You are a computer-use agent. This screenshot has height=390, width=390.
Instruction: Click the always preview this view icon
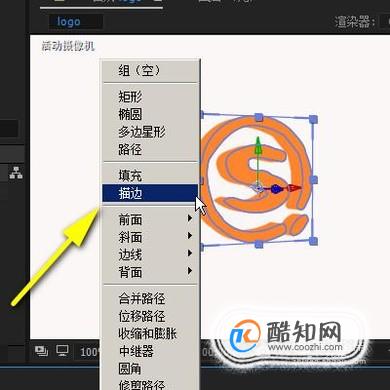pos(41,351)
